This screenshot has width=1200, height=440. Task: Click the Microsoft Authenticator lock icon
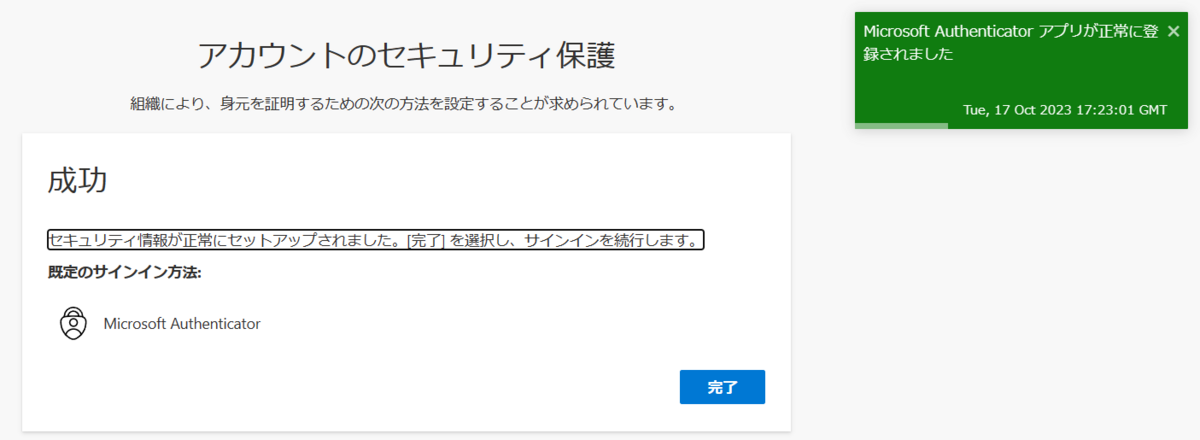tap(73, 324)
